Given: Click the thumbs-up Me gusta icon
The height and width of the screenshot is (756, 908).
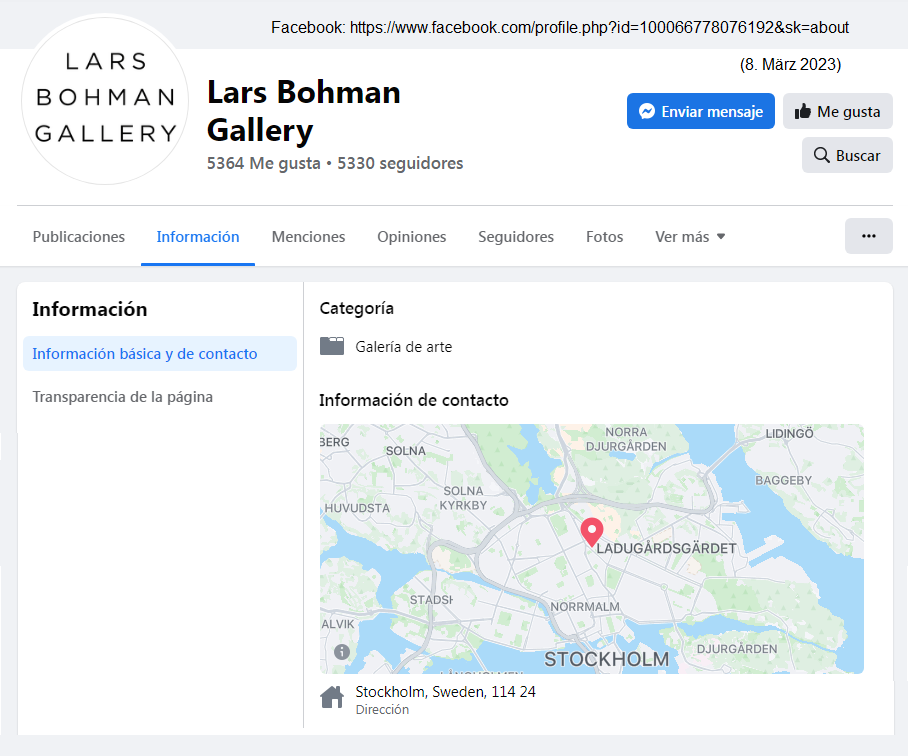Looking at the screenshot, I should pyautogui.click(x=803, y=111).
